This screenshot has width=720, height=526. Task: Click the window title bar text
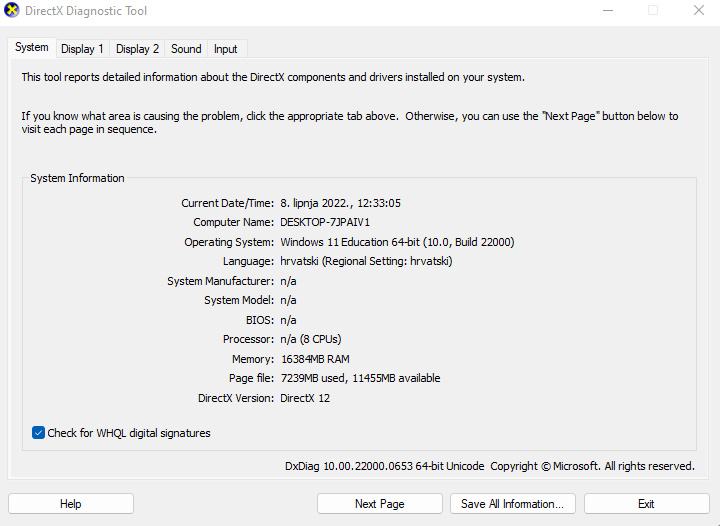[x=86, y=11]
